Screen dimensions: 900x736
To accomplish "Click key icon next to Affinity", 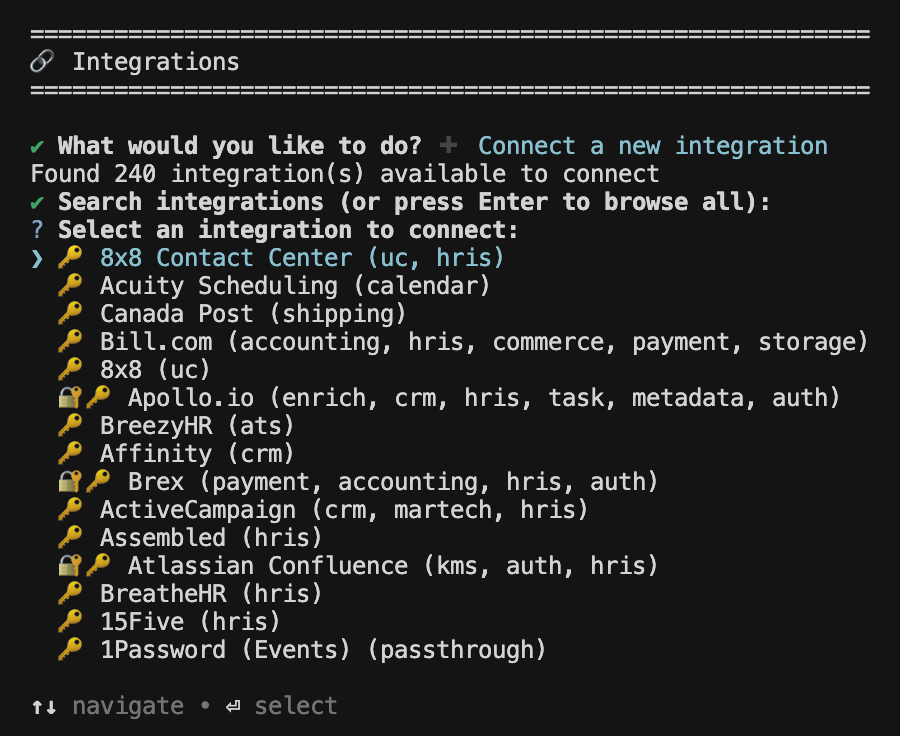I will (70, 453).
